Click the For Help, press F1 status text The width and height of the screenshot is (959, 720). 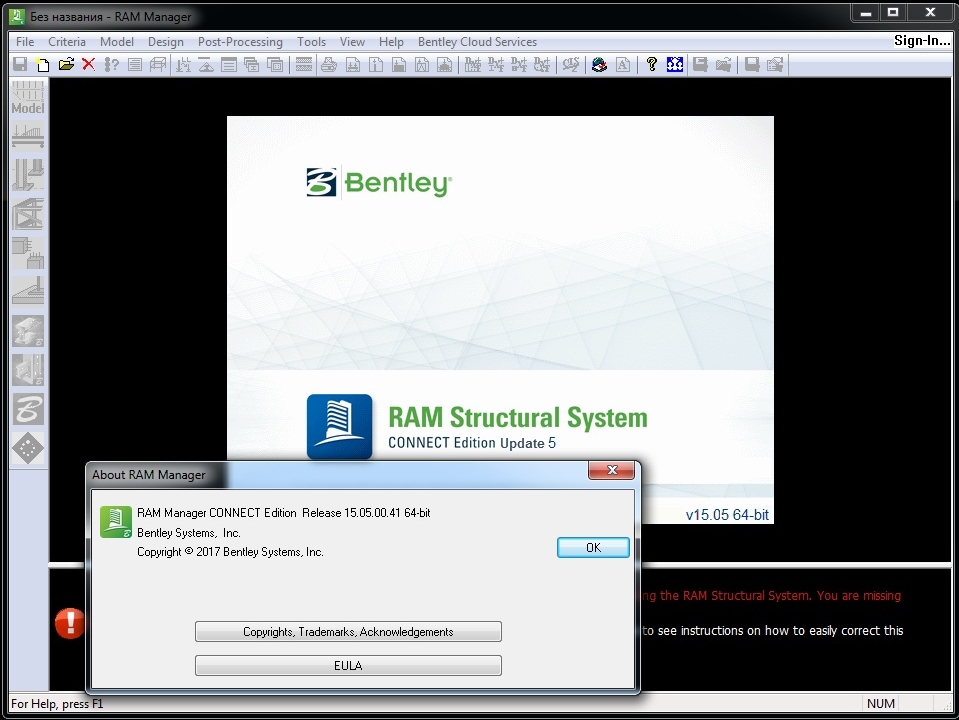(57, 703)
